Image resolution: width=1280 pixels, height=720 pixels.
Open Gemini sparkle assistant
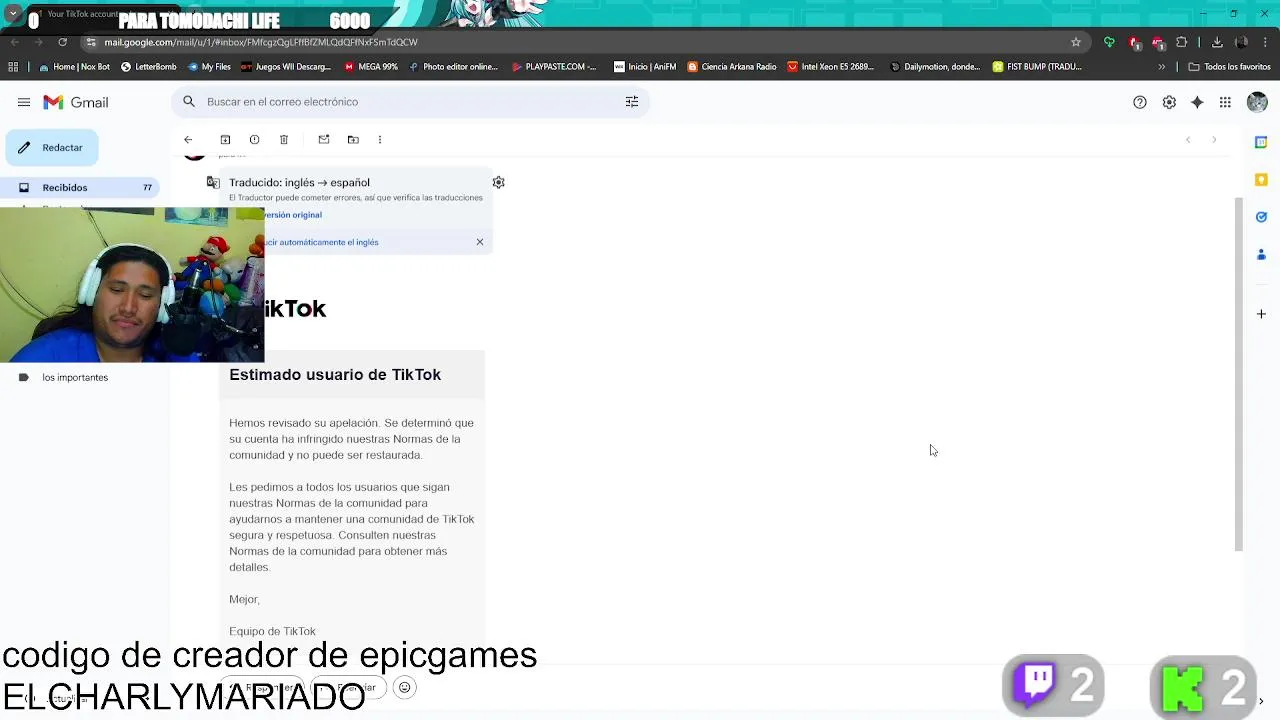[x=1197, y=102]
